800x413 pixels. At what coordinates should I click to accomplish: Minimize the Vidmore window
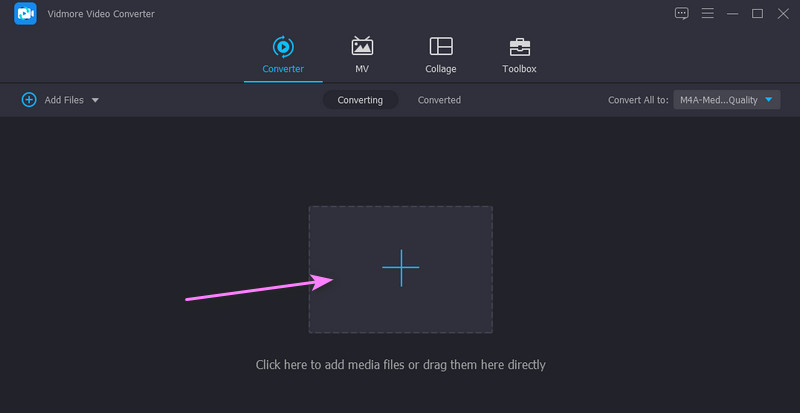tap(733, 13)
